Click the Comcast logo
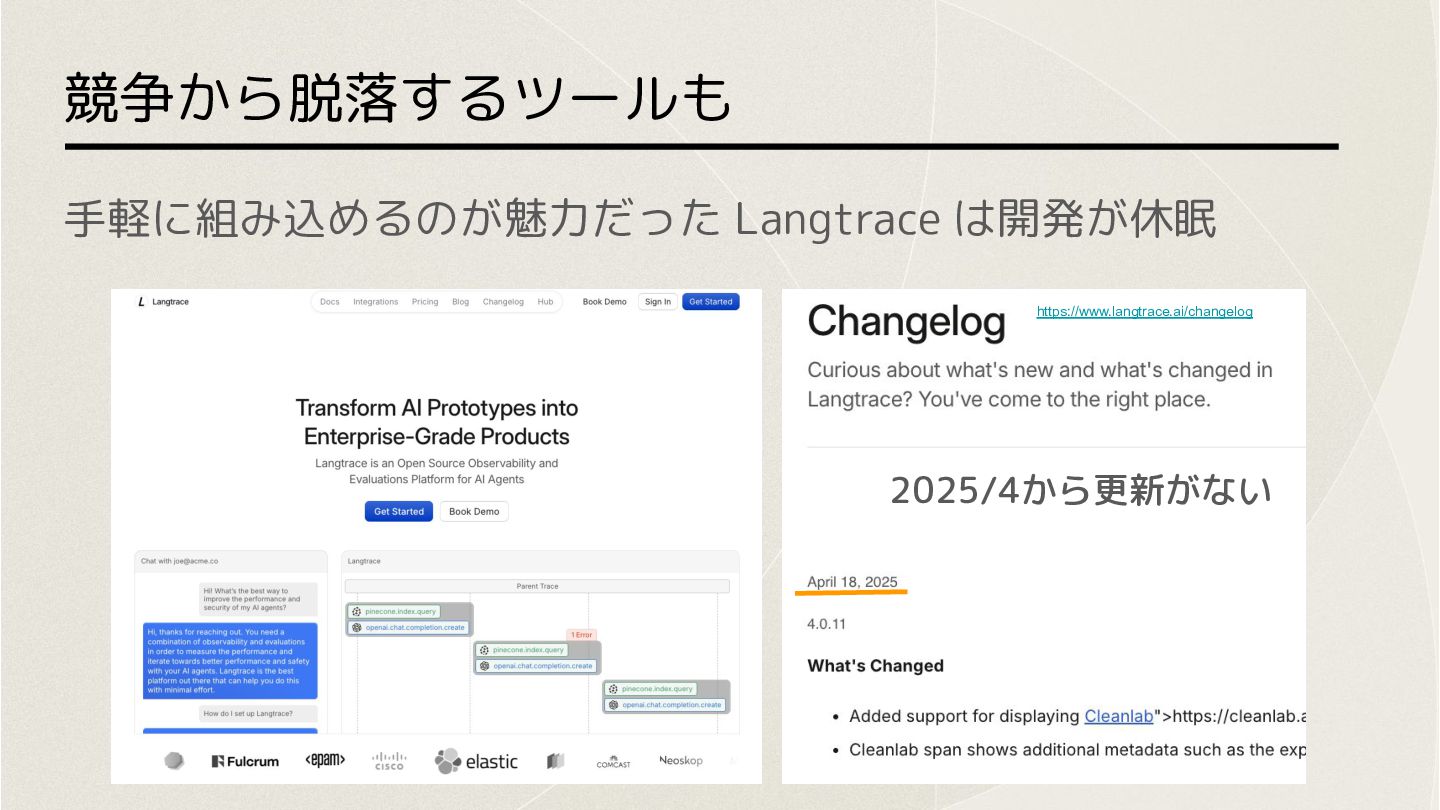 (614, 762)
